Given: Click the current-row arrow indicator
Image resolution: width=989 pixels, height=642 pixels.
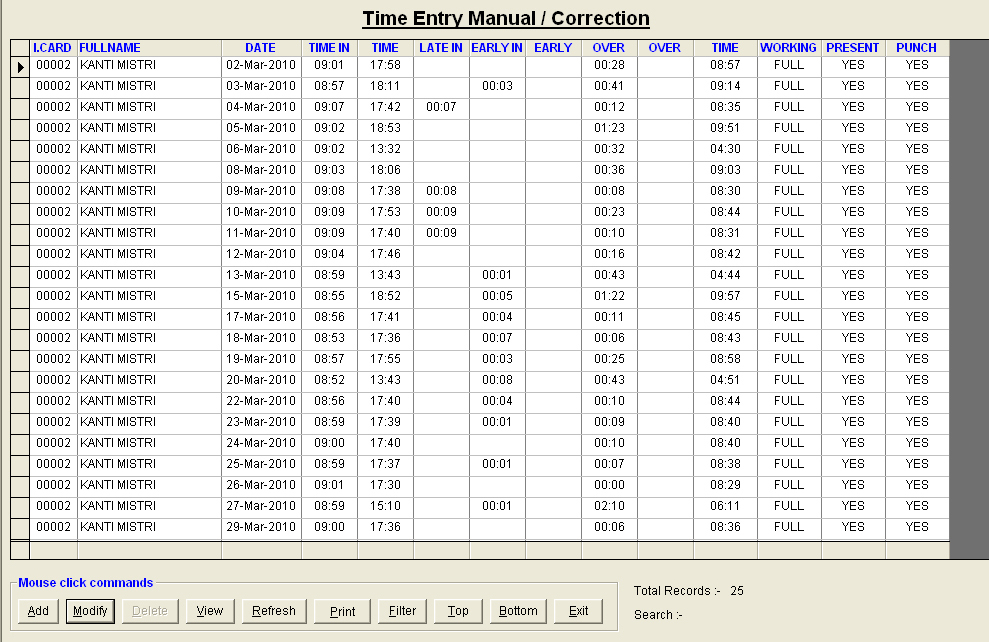Looking at the screenshot, I should [20, 66].
